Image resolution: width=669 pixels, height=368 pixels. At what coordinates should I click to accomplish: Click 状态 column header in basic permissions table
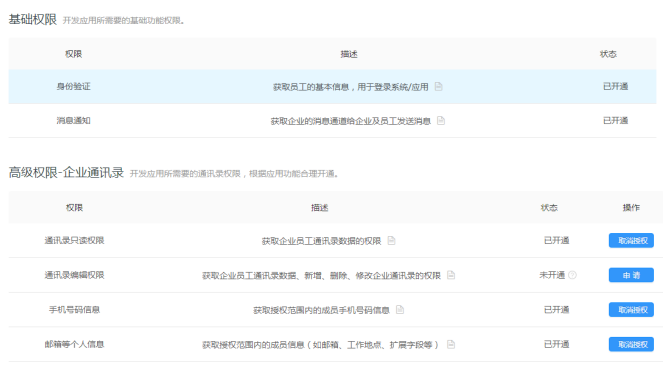click(x=608, y=54)
